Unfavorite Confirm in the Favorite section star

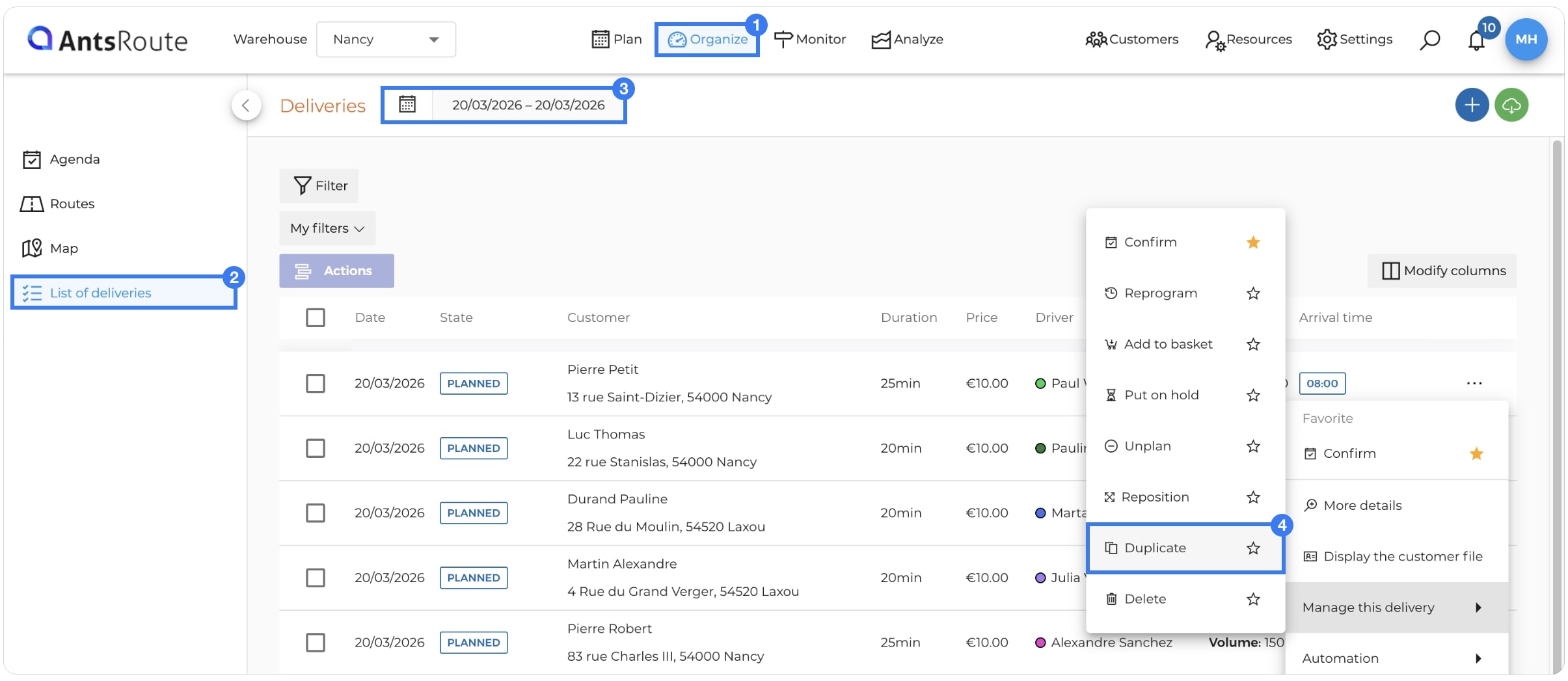coord(1476,453)
